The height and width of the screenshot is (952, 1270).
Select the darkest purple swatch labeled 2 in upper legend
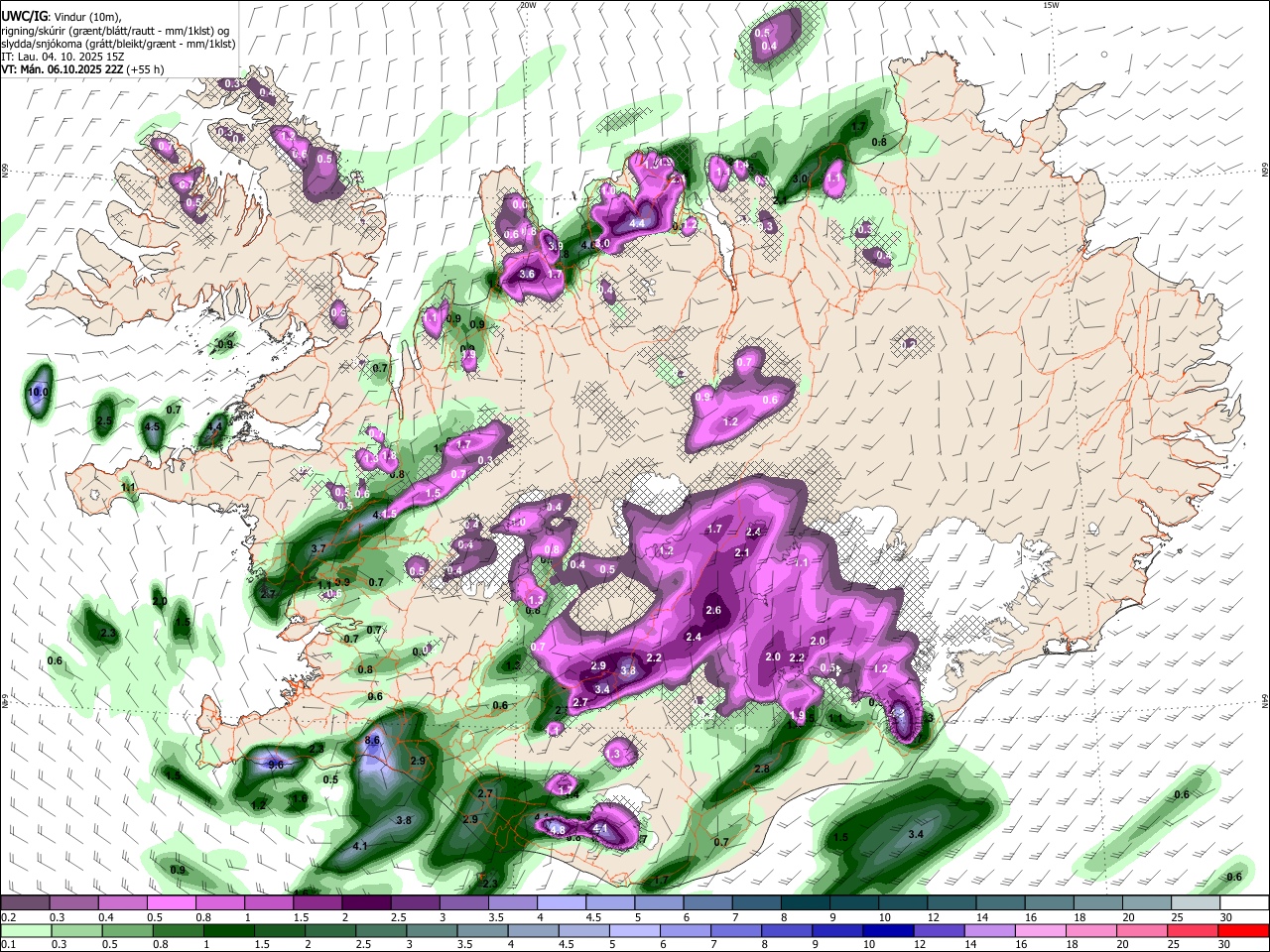tap(366, 903)
